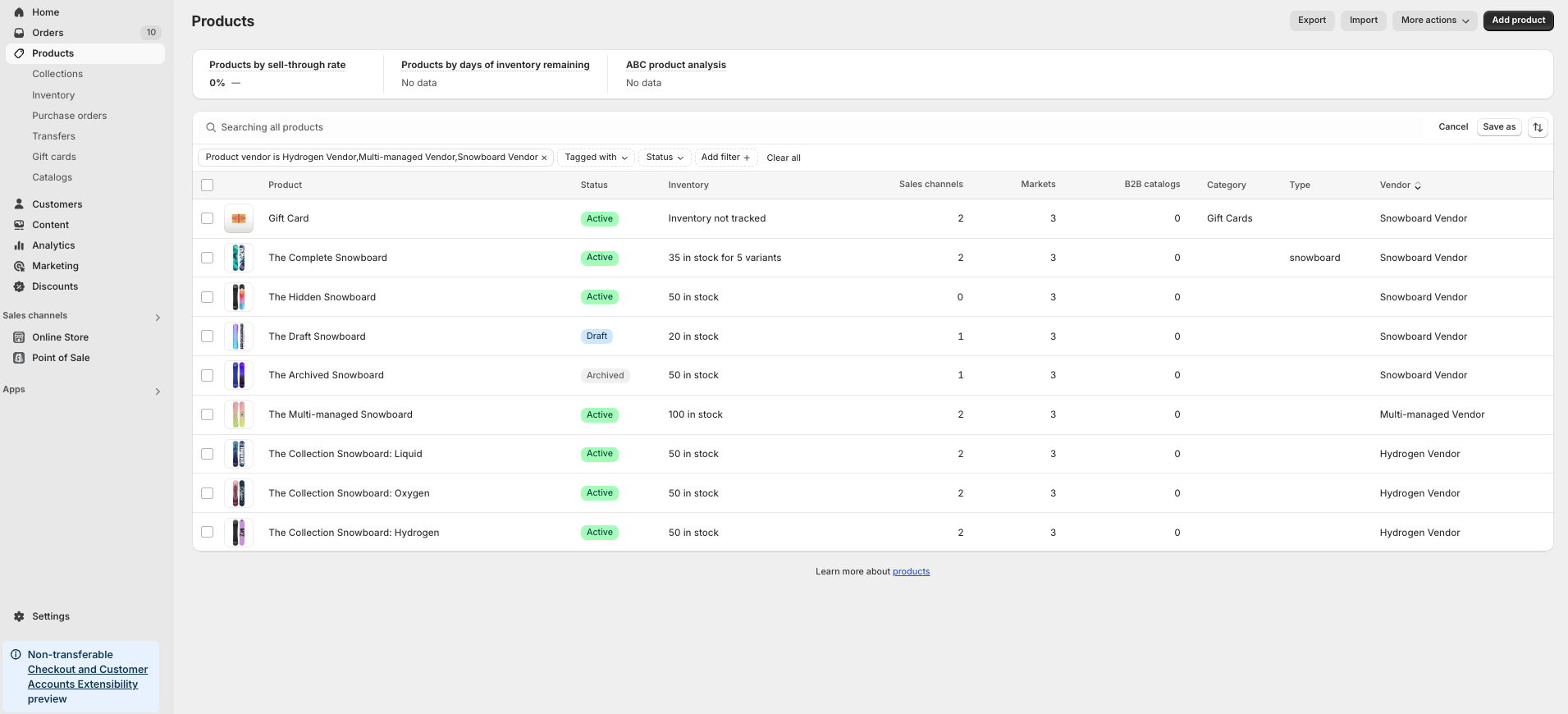Open the Gift Card product thumbnail
This screenshot has width=1568, height=714.
[x=239, y=218]
